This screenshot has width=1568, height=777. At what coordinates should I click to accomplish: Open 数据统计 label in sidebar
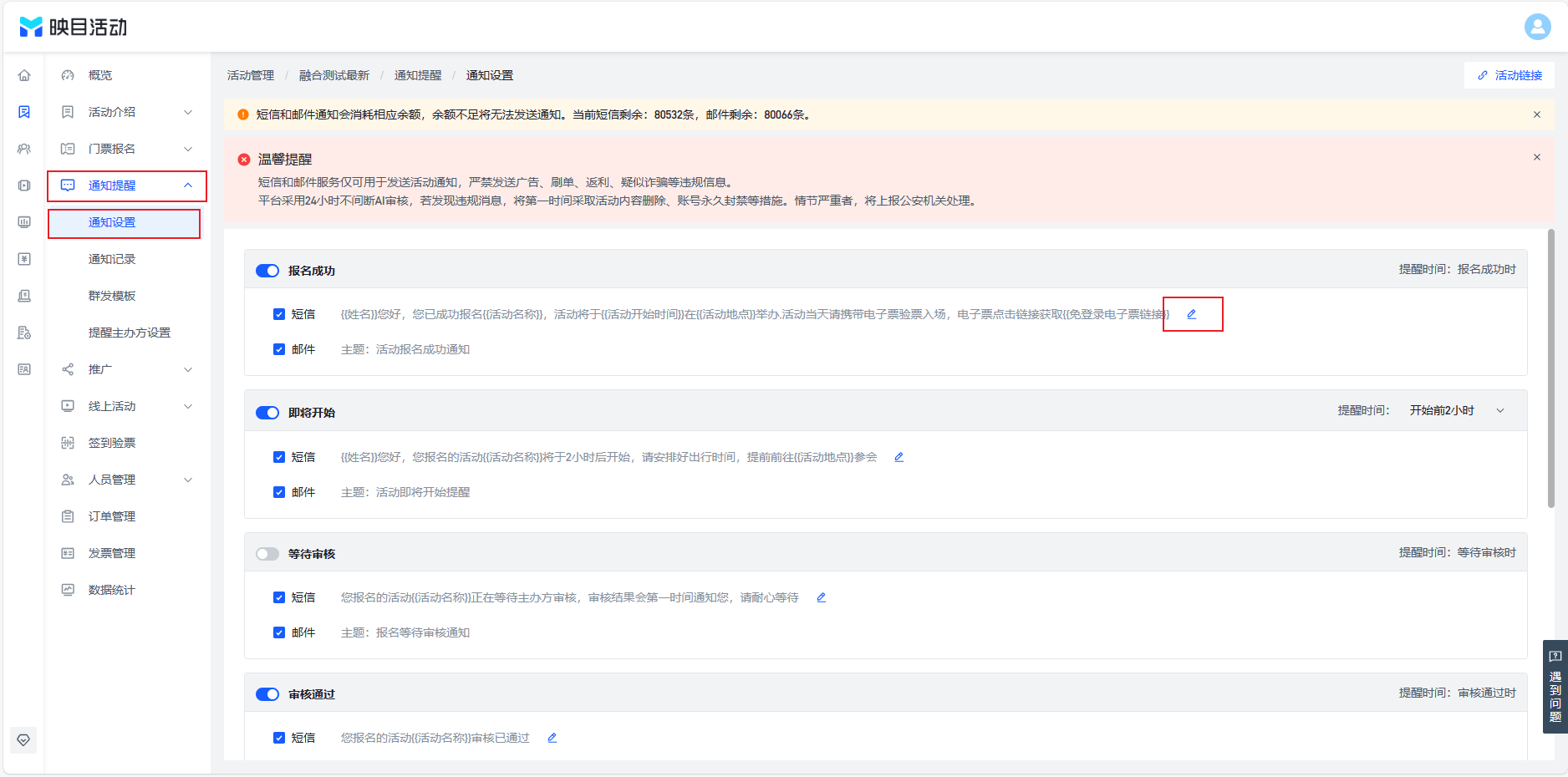[x=112, y=590]
